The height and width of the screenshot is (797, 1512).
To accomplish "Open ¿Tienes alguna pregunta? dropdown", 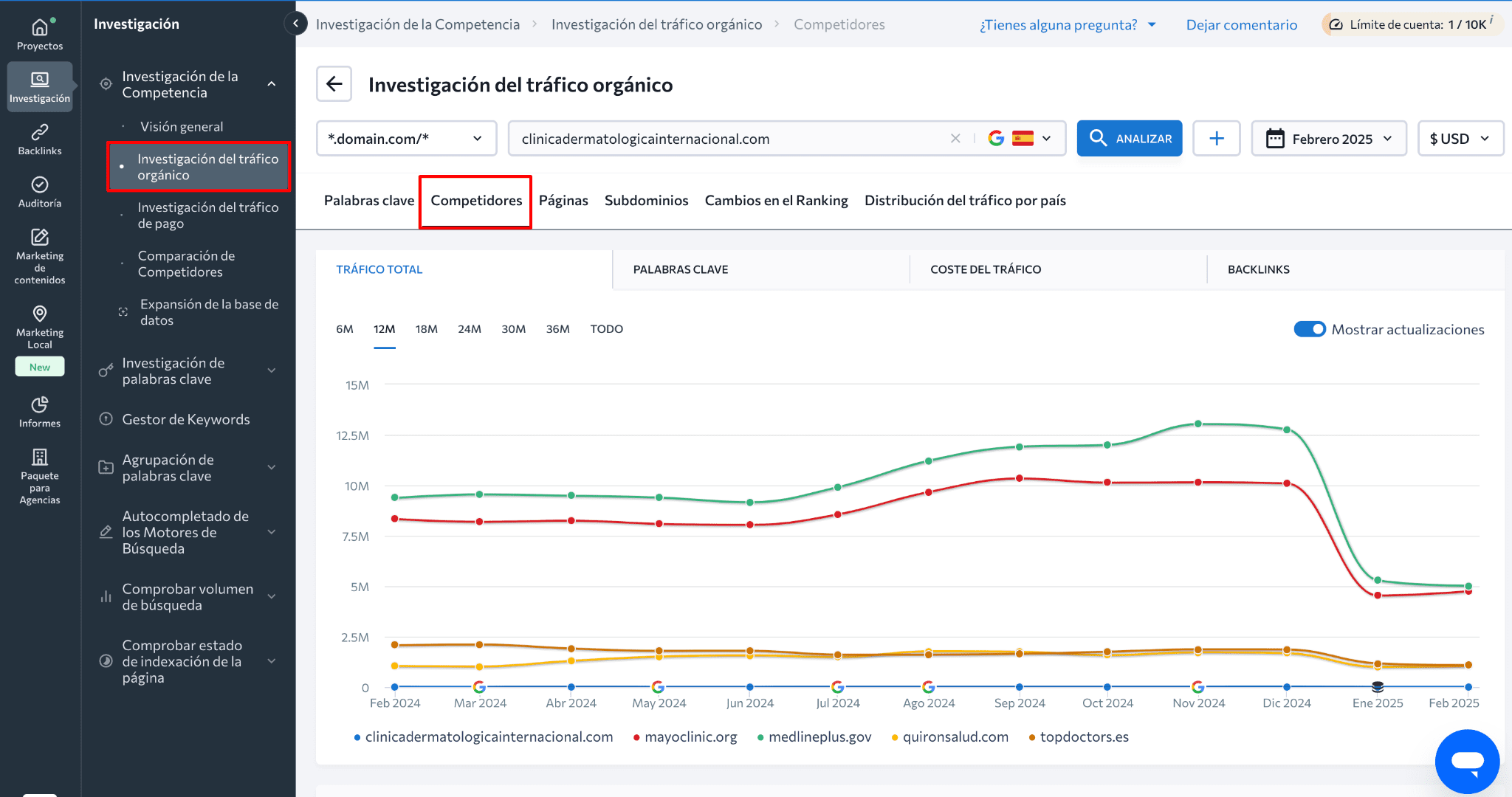I will 1068,24.
